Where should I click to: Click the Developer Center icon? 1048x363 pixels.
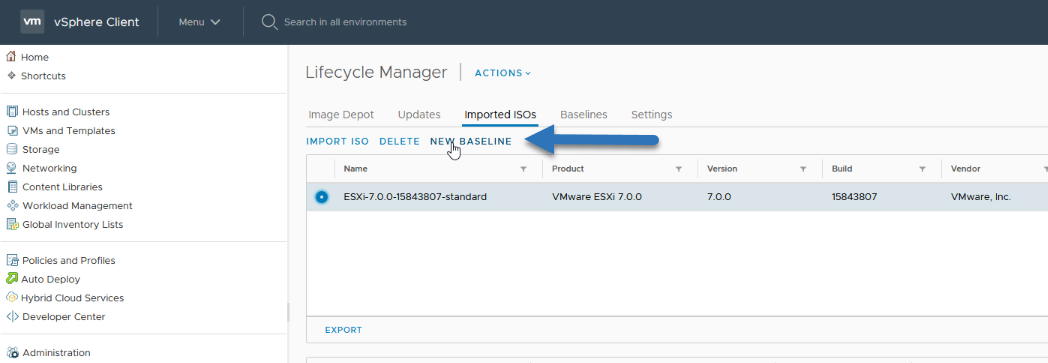(x=11, y=316)
